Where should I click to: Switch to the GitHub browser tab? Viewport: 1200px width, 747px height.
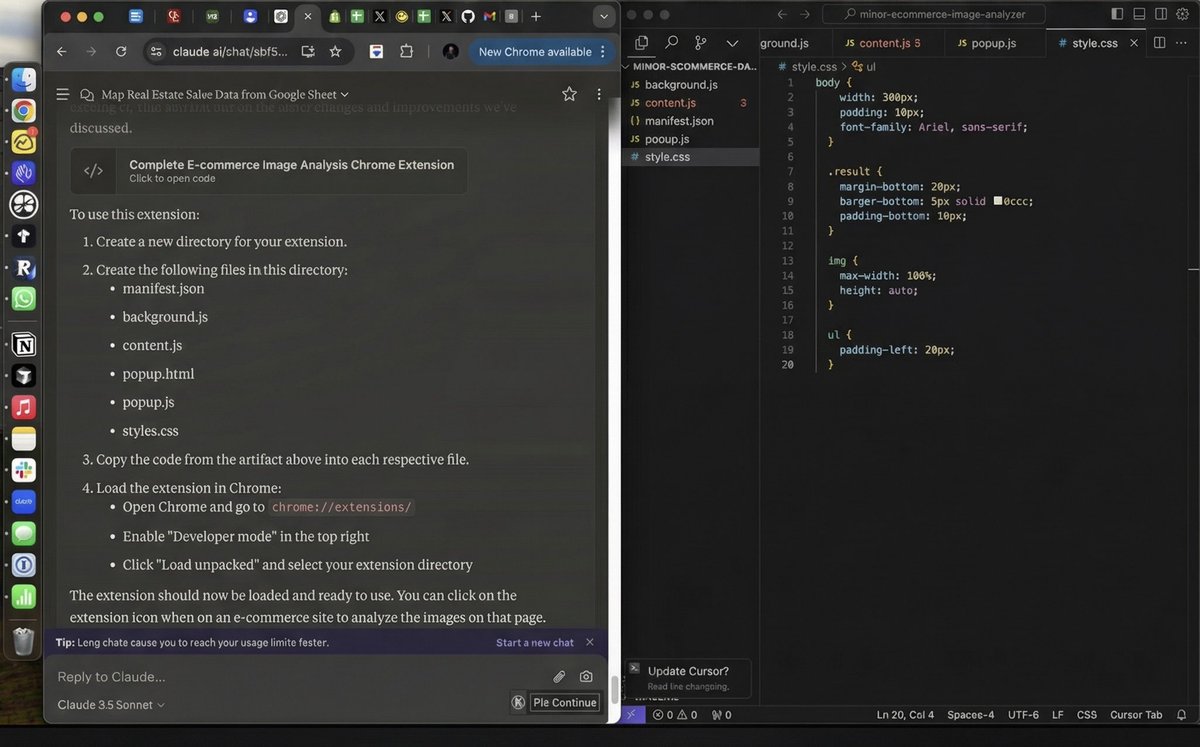pyautogui.click(x=467, y=16)
